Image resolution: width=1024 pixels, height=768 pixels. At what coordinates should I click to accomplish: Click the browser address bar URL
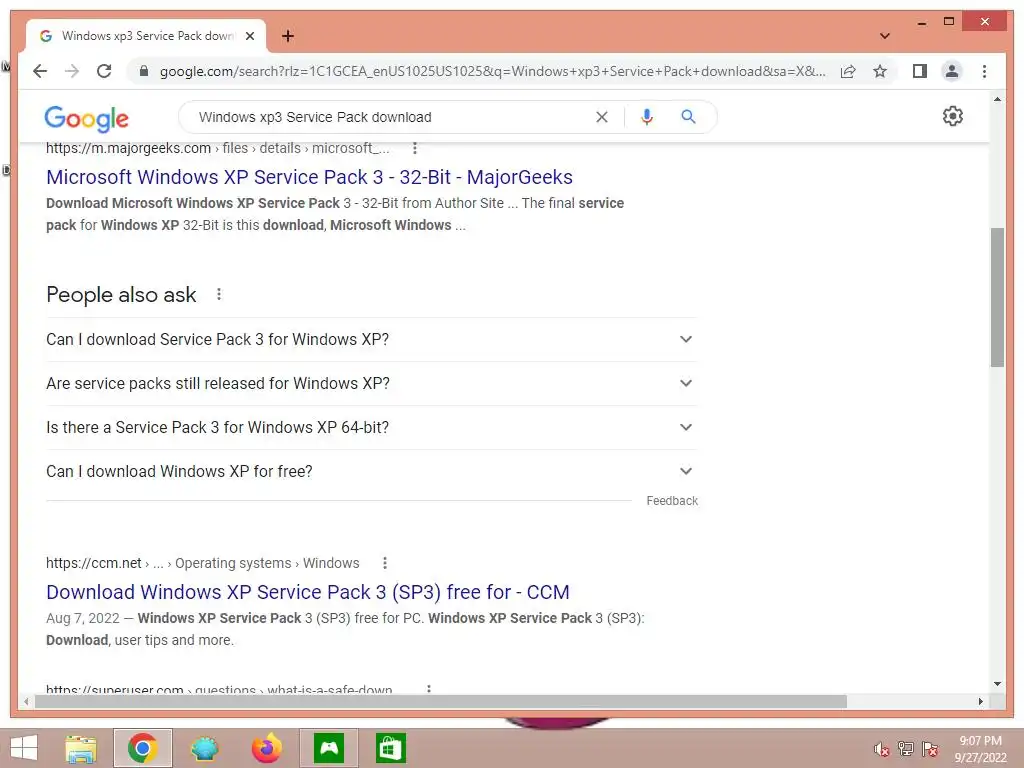(x=492, y=71)
